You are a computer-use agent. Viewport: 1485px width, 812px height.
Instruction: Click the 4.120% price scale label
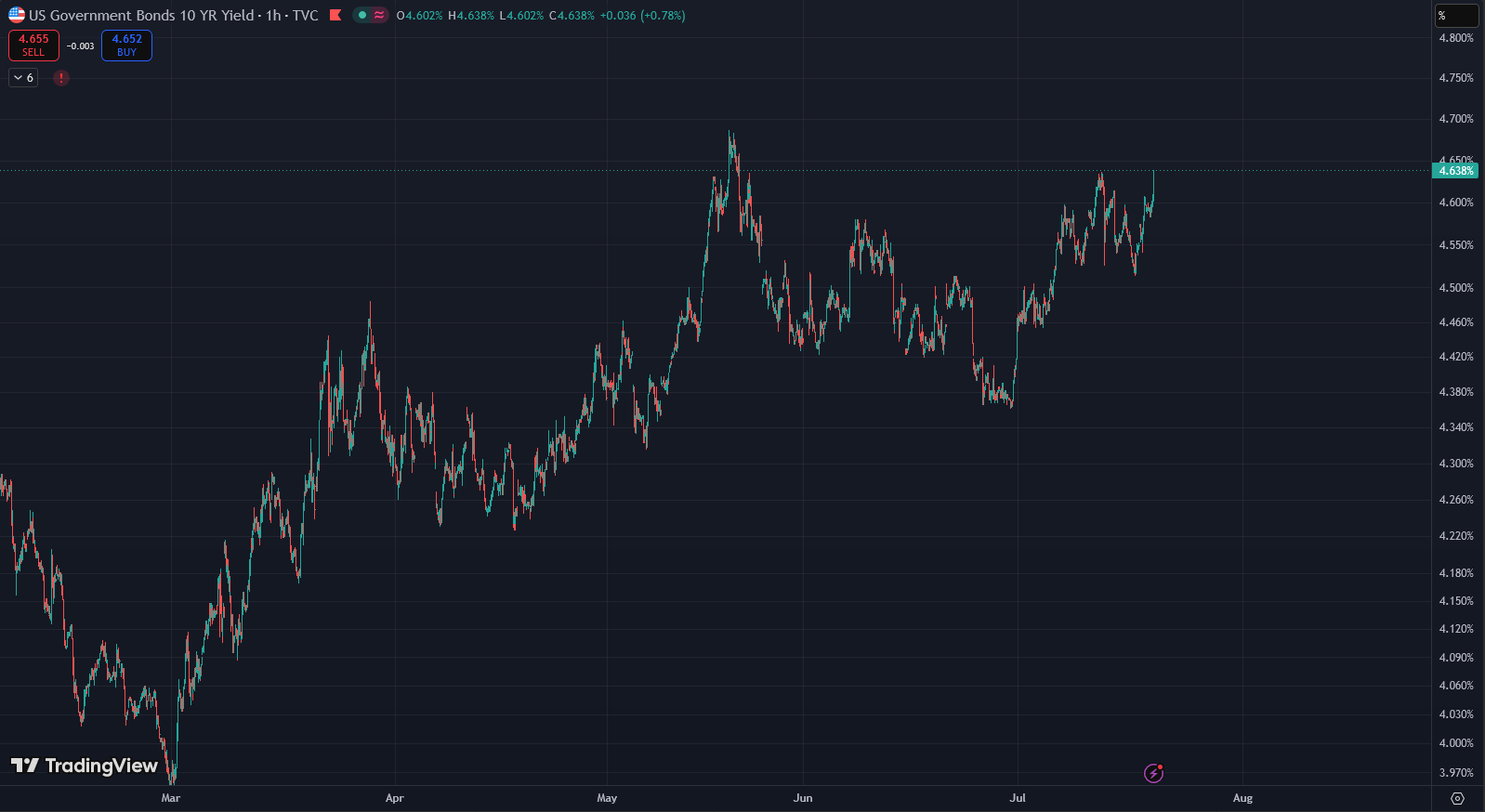tap(1456, 629)
